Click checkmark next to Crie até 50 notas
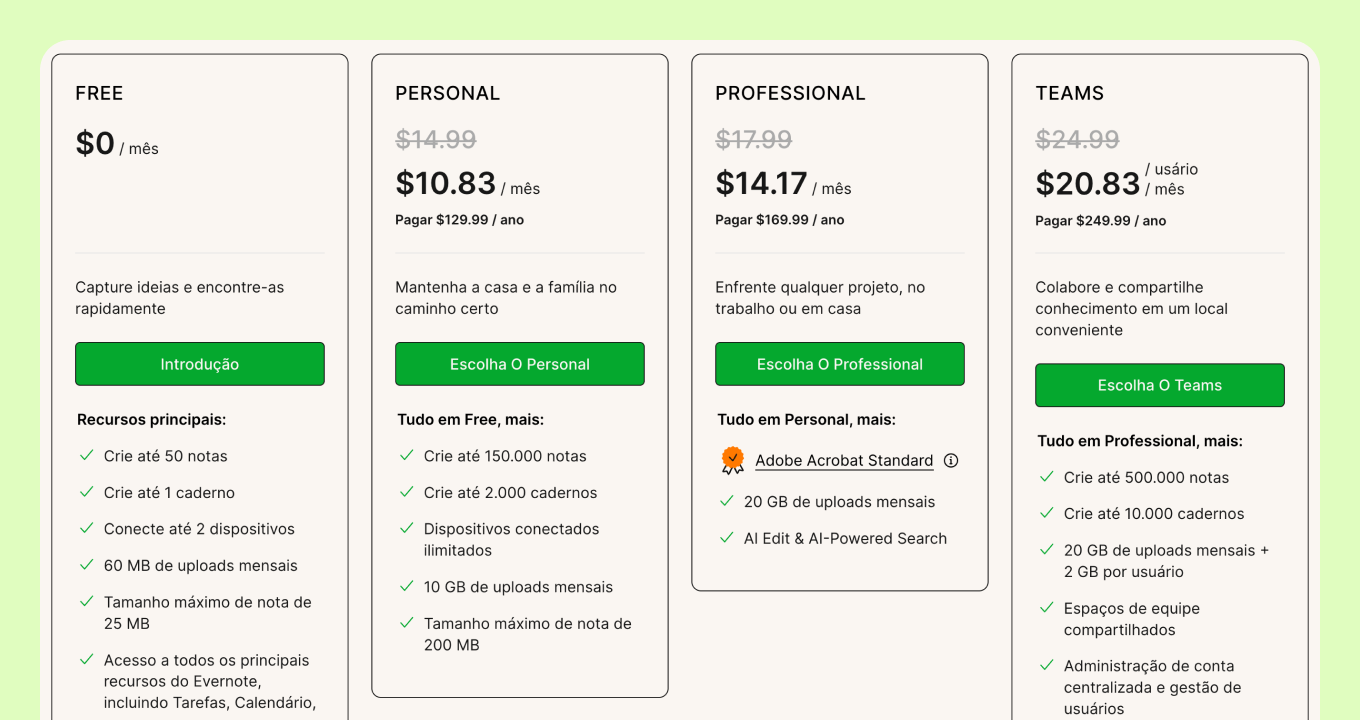 87,455
